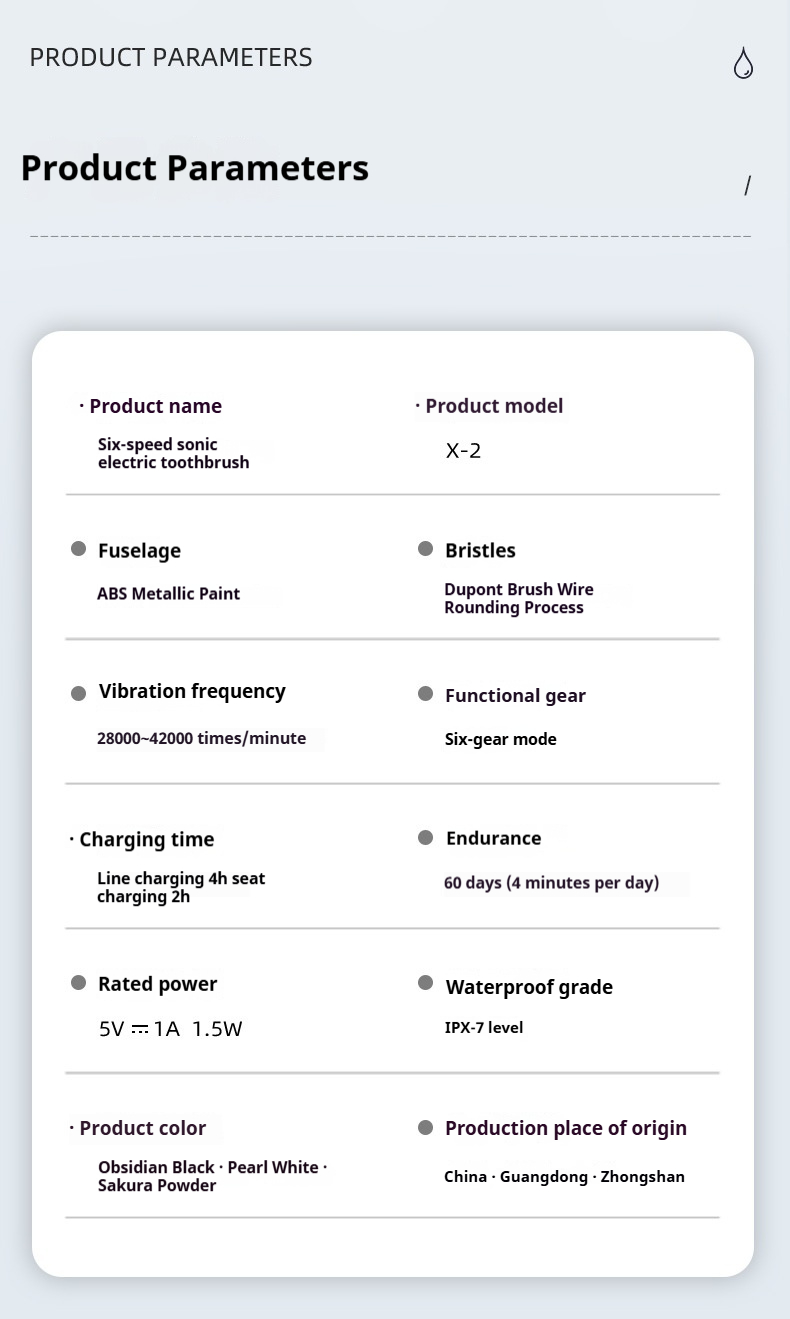Select the ABS Metallic Paint text
Viewport: 790px width, 1319px height.
[x=168, y=594]
